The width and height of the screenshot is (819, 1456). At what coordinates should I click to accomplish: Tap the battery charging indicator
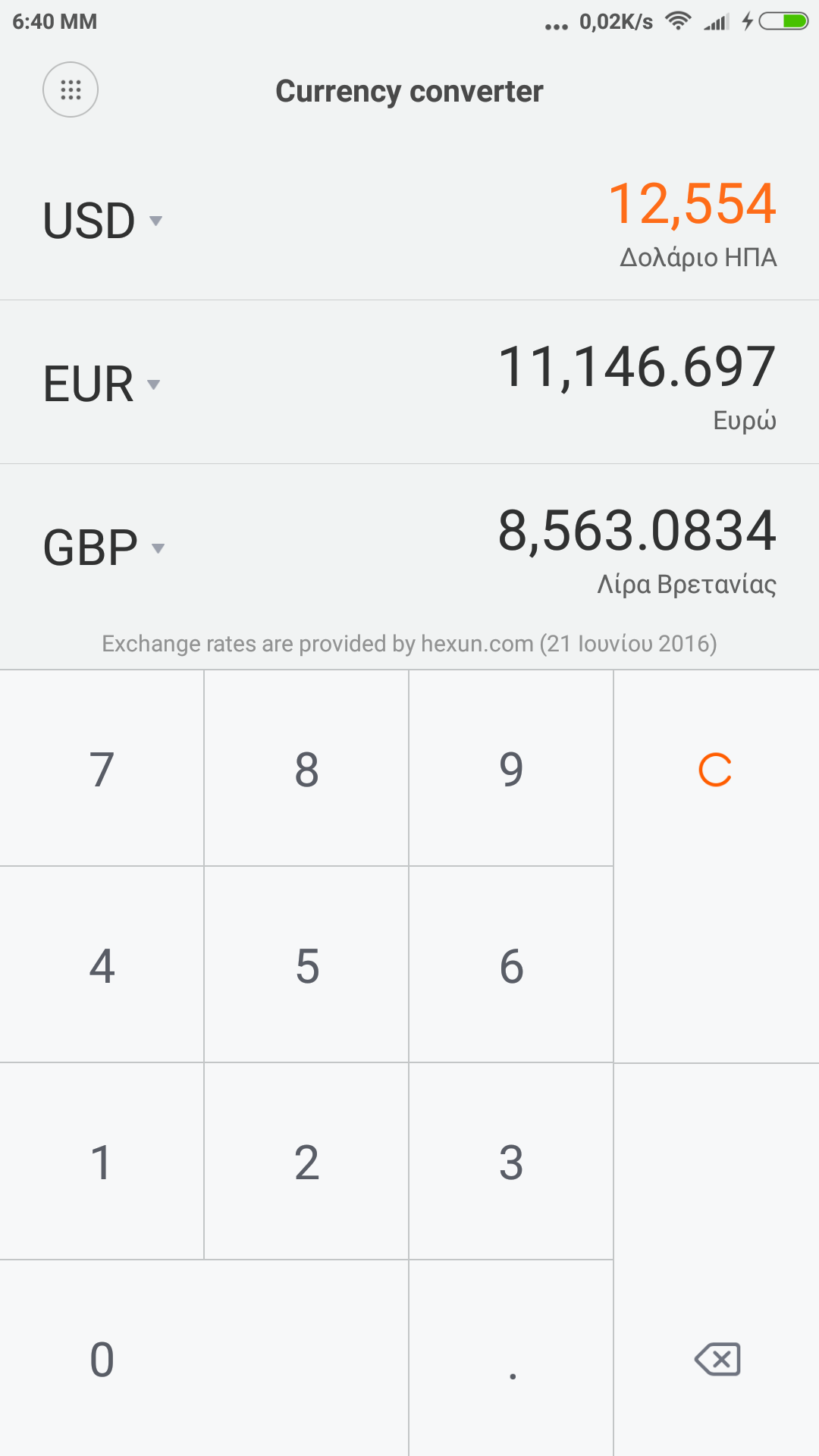pyautogui.click(x=783, y=21)
